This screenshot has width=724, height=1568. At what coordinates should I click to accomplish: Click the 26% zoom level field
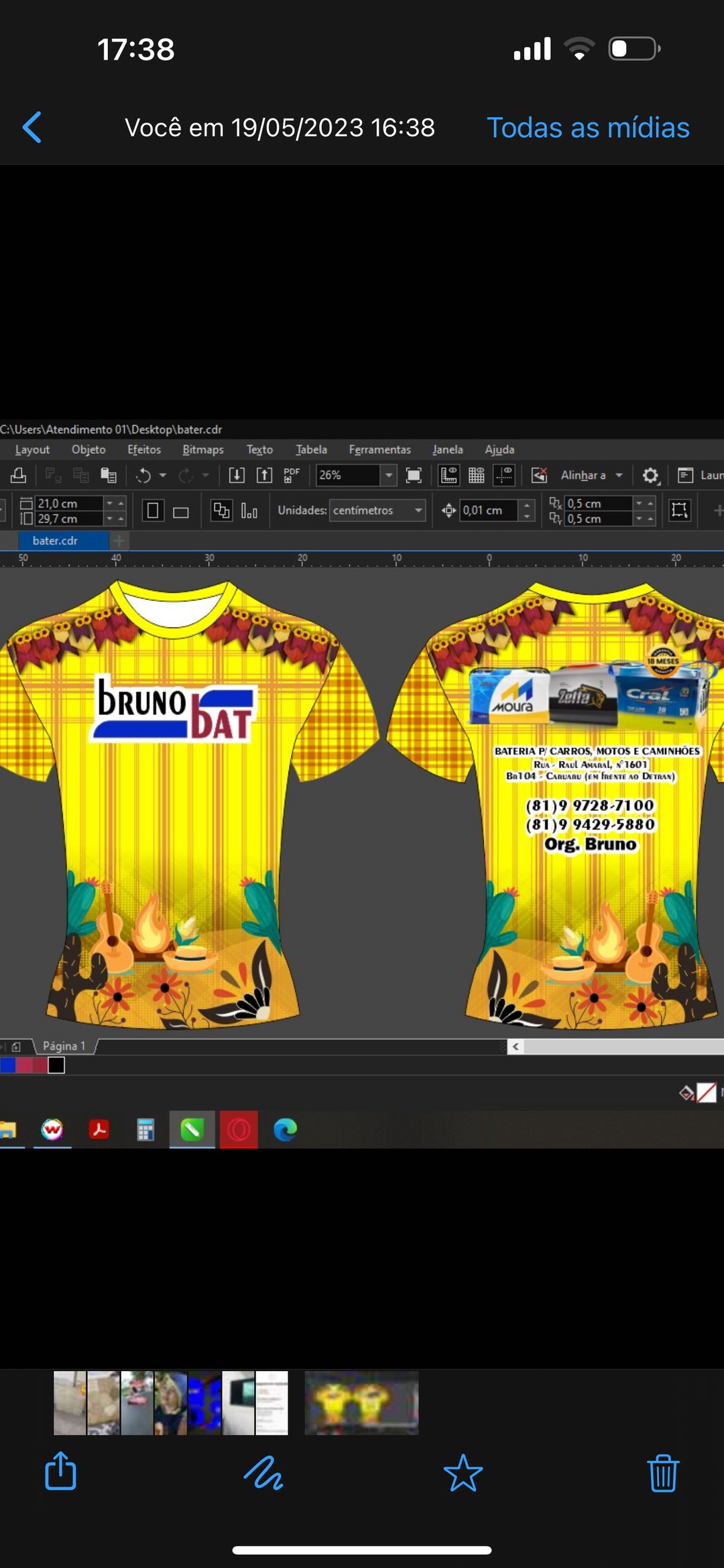click(347, 475)
